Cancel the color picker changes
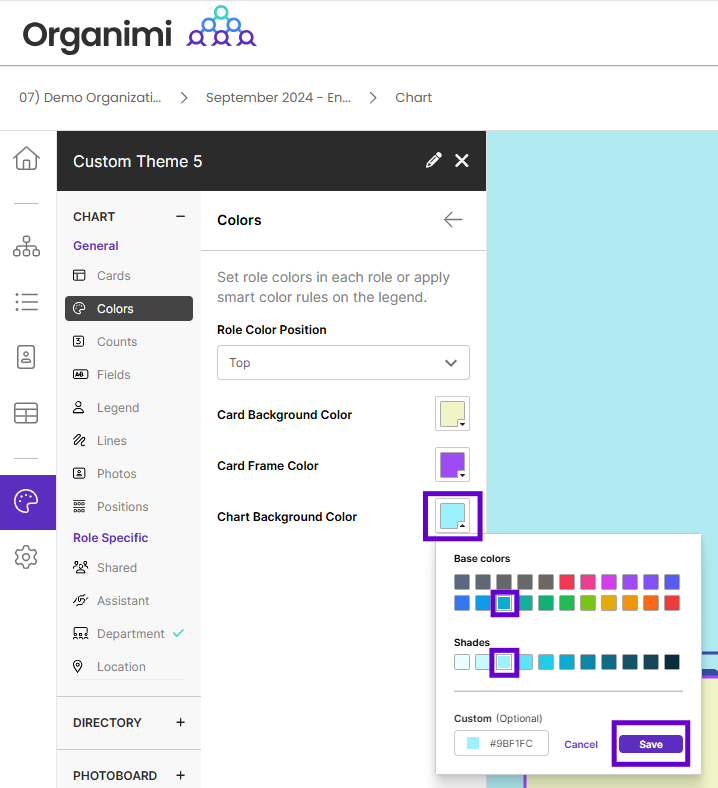The height and width of the screenshot is (788, 718). tap(581, 744)
